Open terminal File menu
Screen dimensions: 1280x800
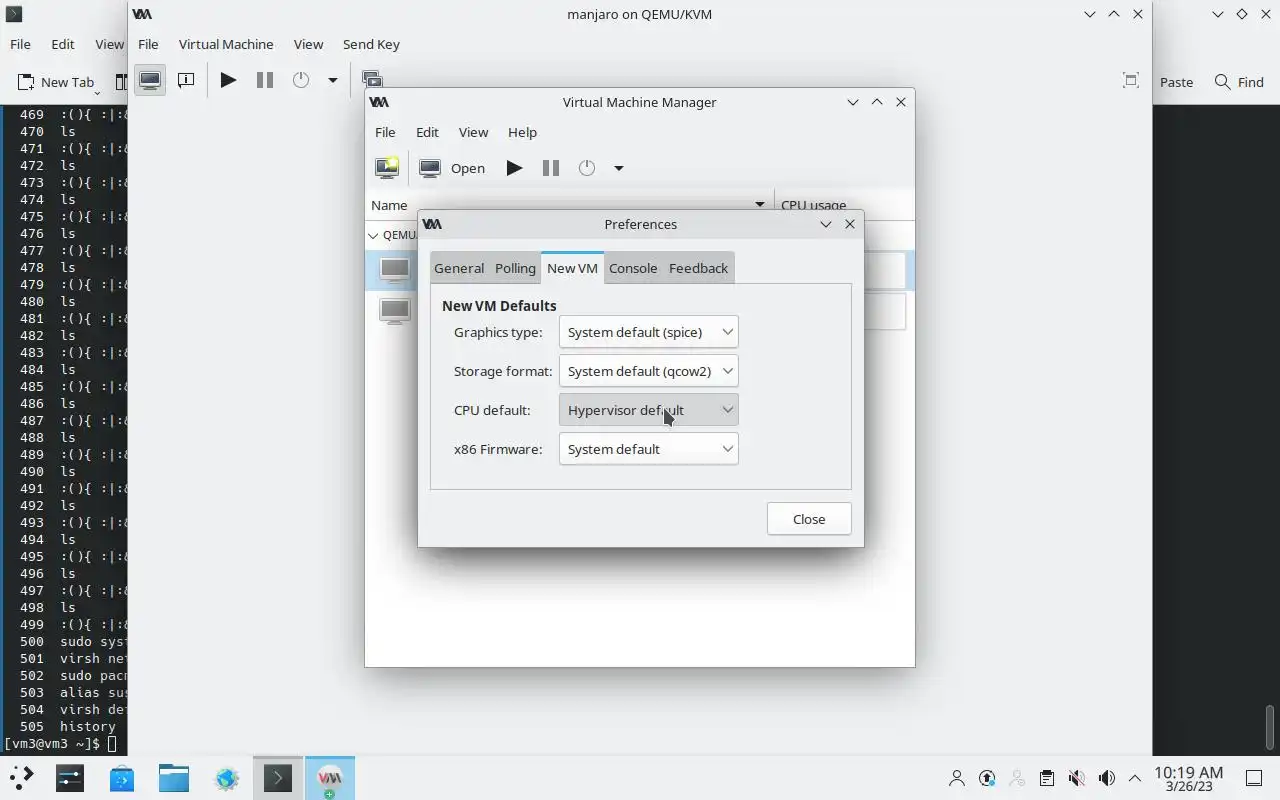pyautogui.click(x=20, y=44)
